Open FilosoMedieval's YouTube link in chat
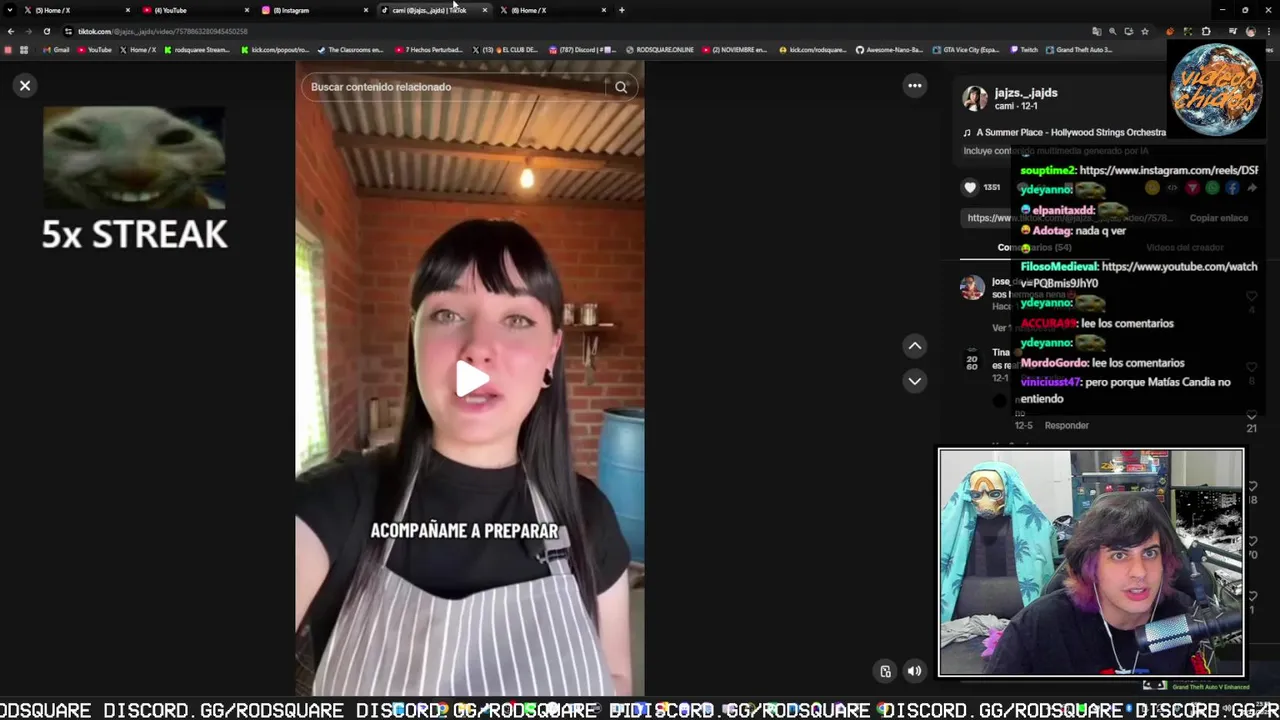 click(1138, 275)
